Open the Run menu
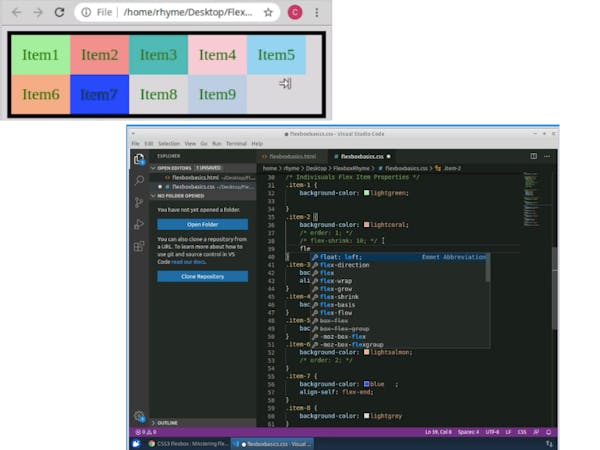This screenshot has width=600, height=450. [217, 143]
